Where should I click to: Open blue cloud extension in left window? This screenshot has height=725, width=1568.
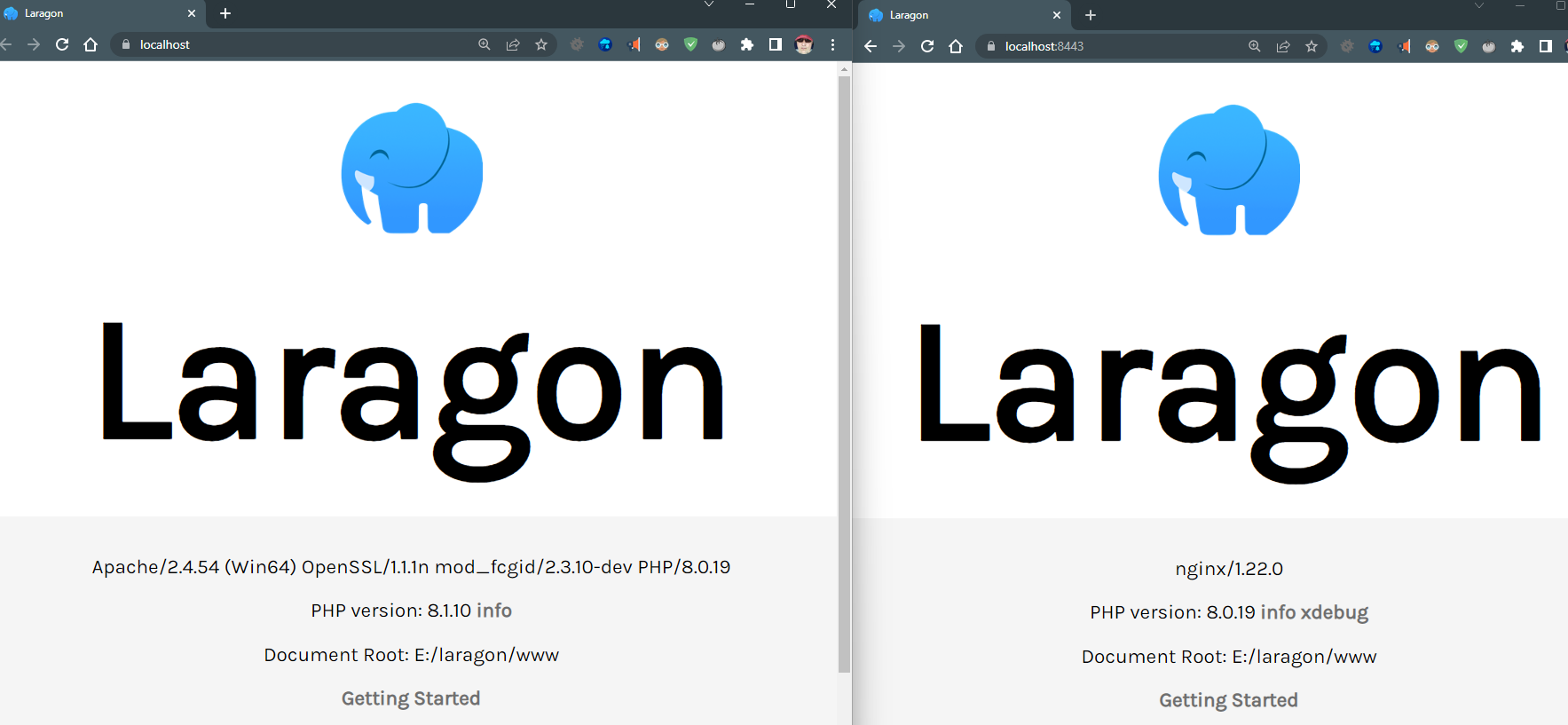point(605,44)
